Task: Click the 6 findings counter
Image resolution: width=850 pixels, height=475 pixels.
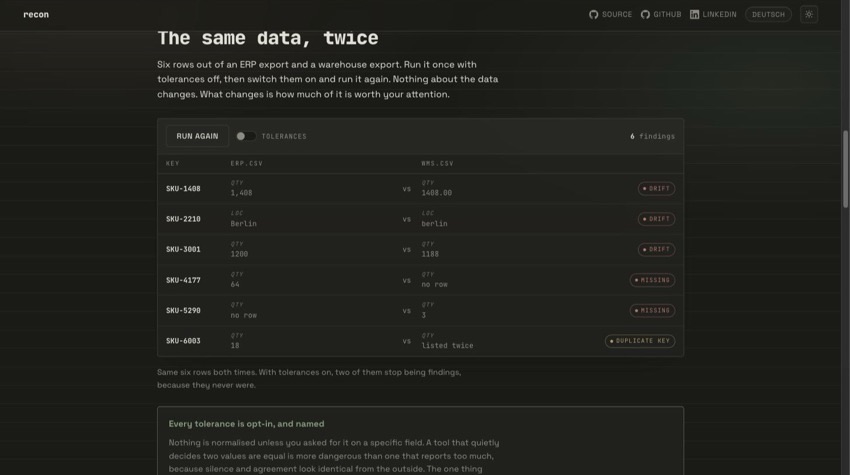Action: [653, 136]
